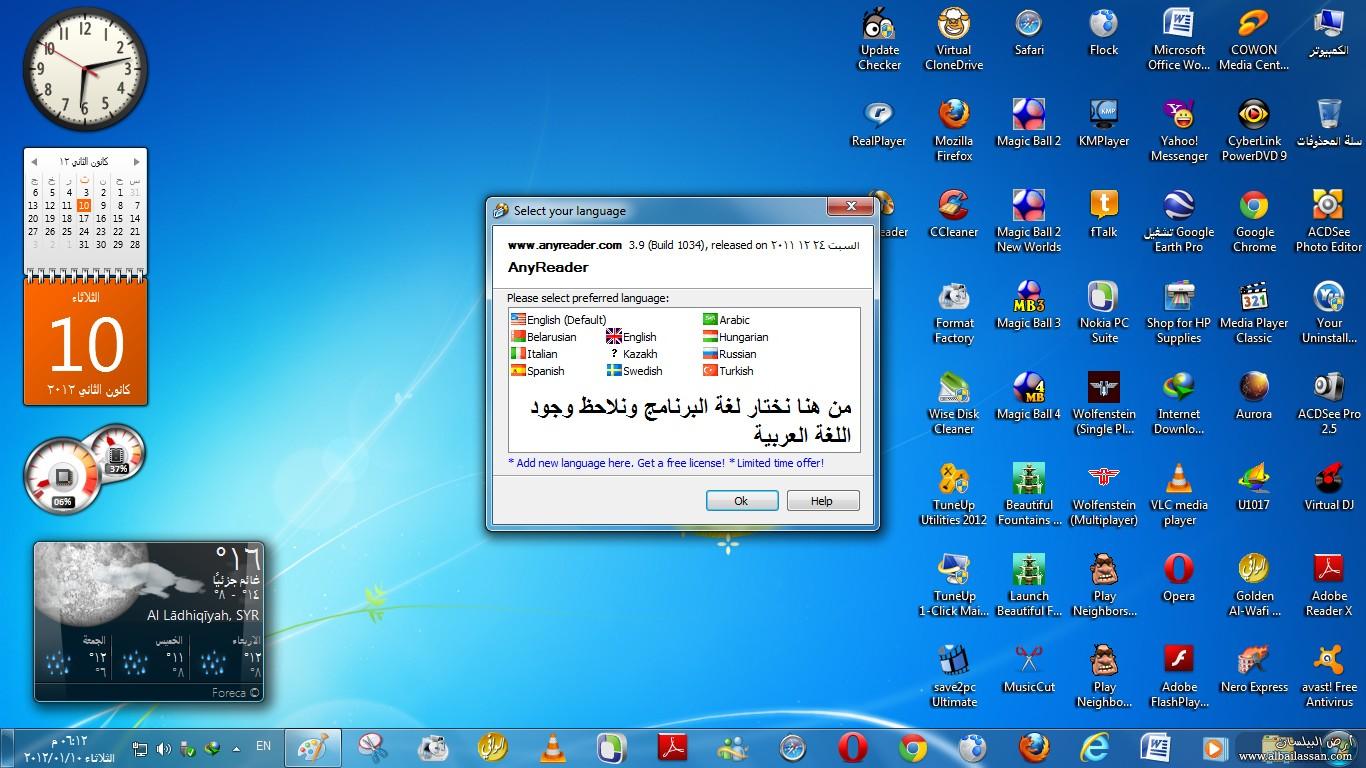
Task: Open Wise Disk Cleaner desktop icon
Action: [954, 404]
